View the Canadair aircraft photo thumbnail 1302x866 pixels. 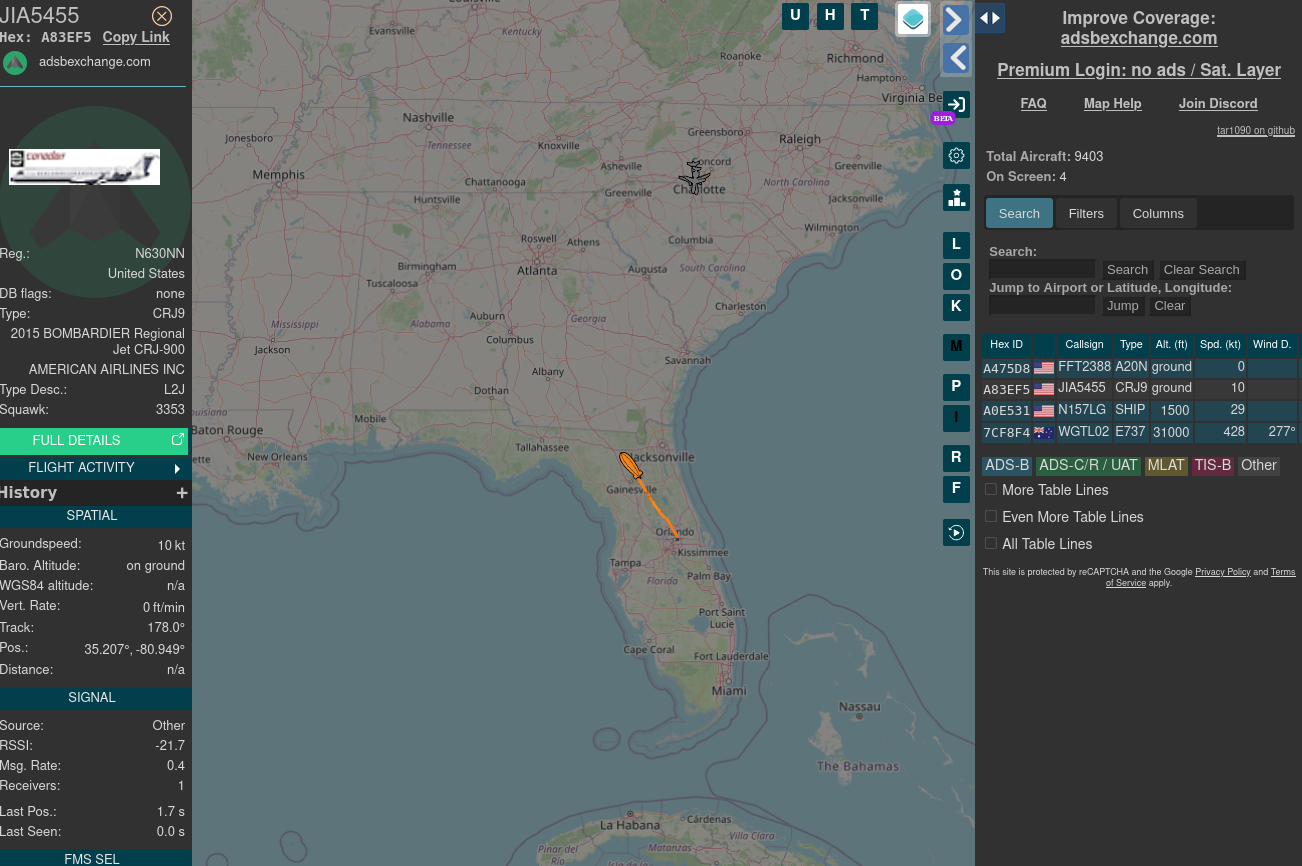(85, 167)
